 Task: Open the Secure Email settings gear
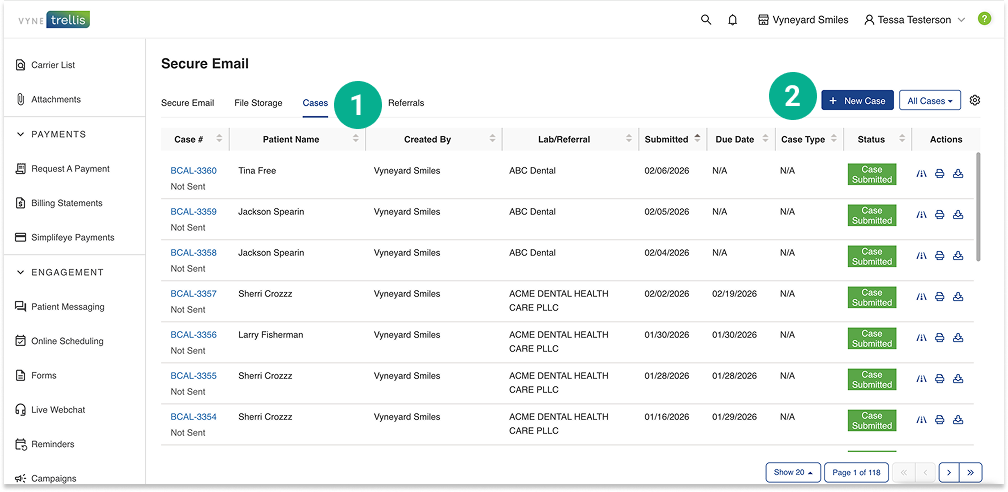(975, 100)
